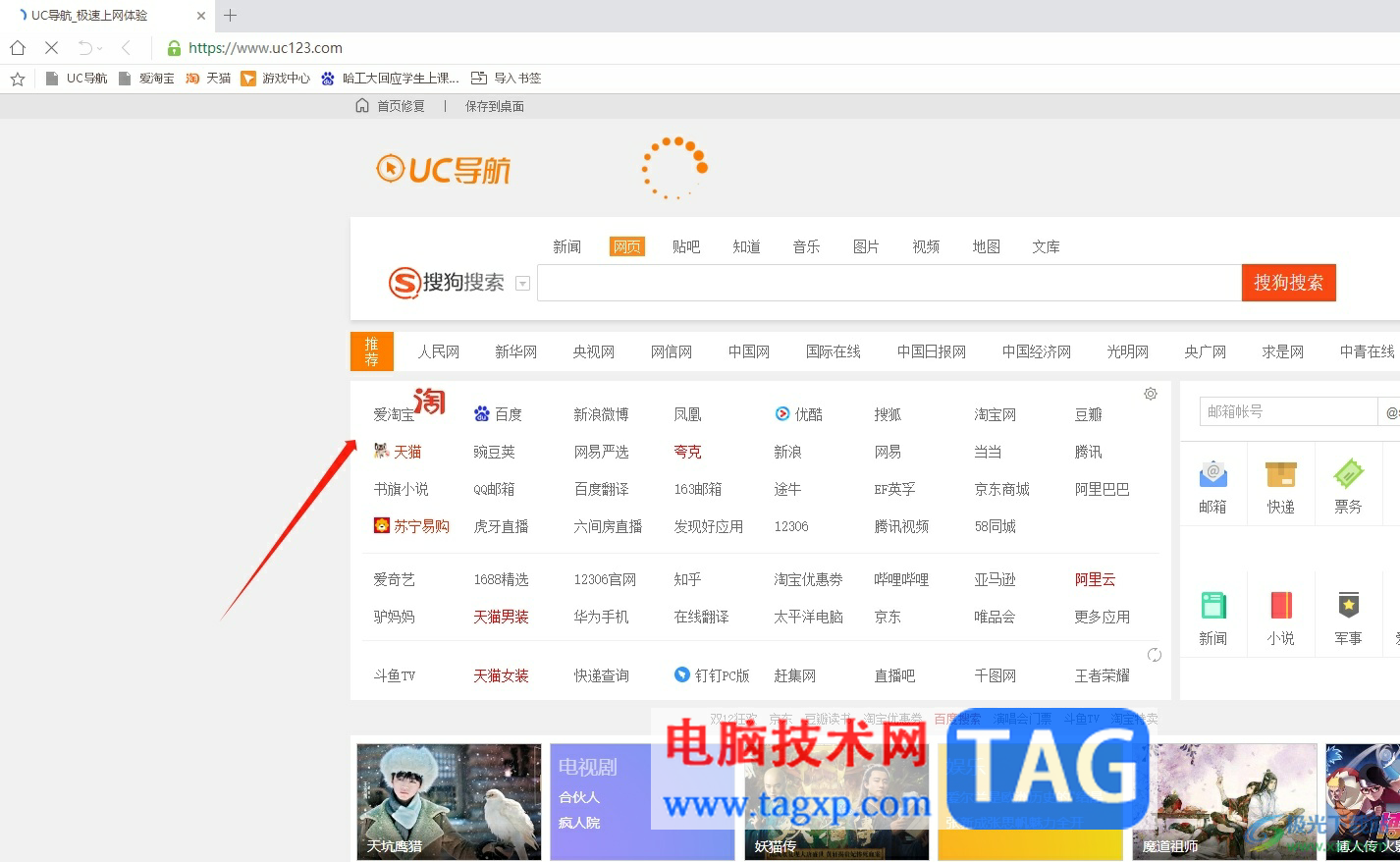
Task: Open 优酷 link with play icon
Action: point(798,414)
